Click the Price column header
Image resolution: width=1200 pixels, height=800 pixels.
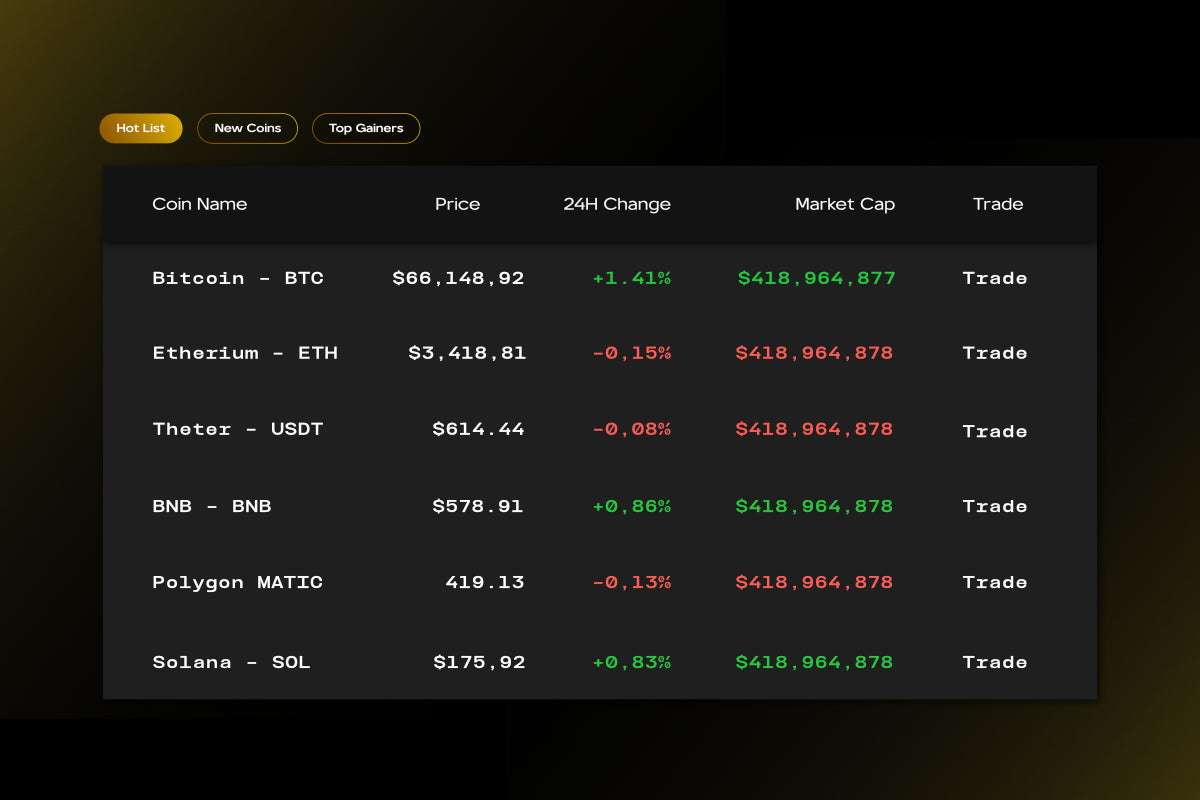click(457, 204)
